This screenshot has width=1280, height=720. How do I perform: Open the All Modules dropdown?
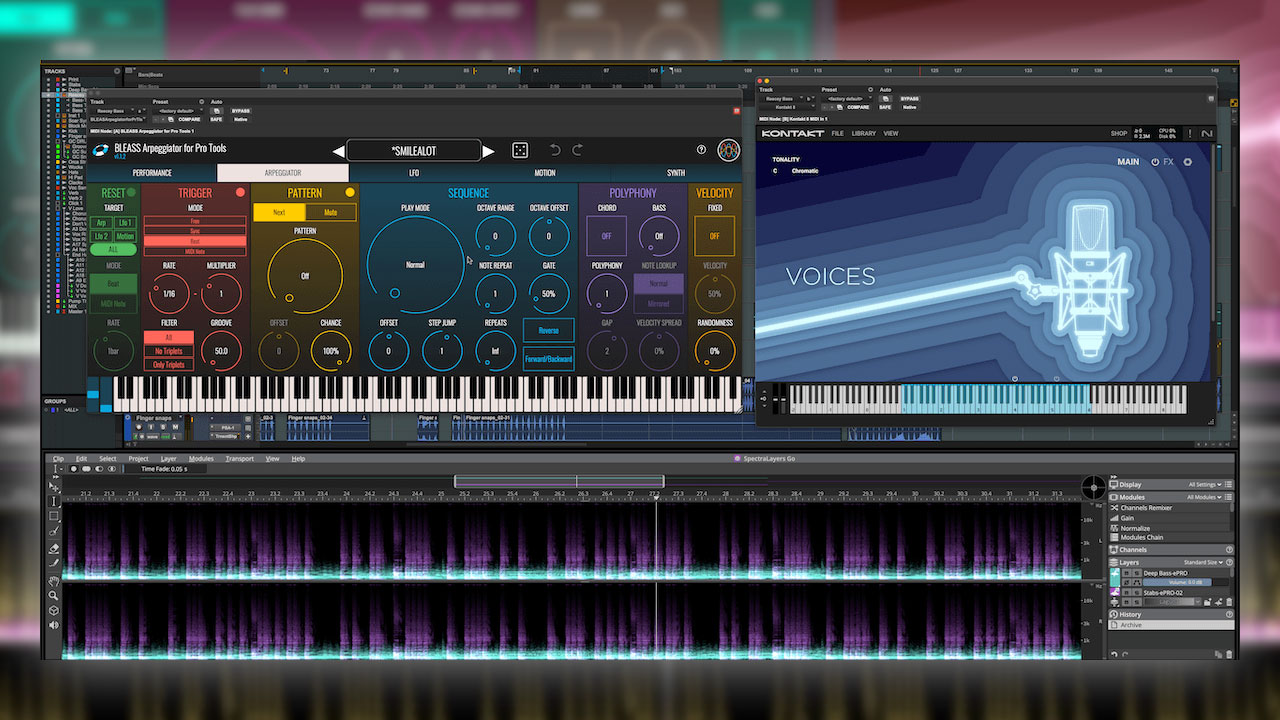point(1205,497)
